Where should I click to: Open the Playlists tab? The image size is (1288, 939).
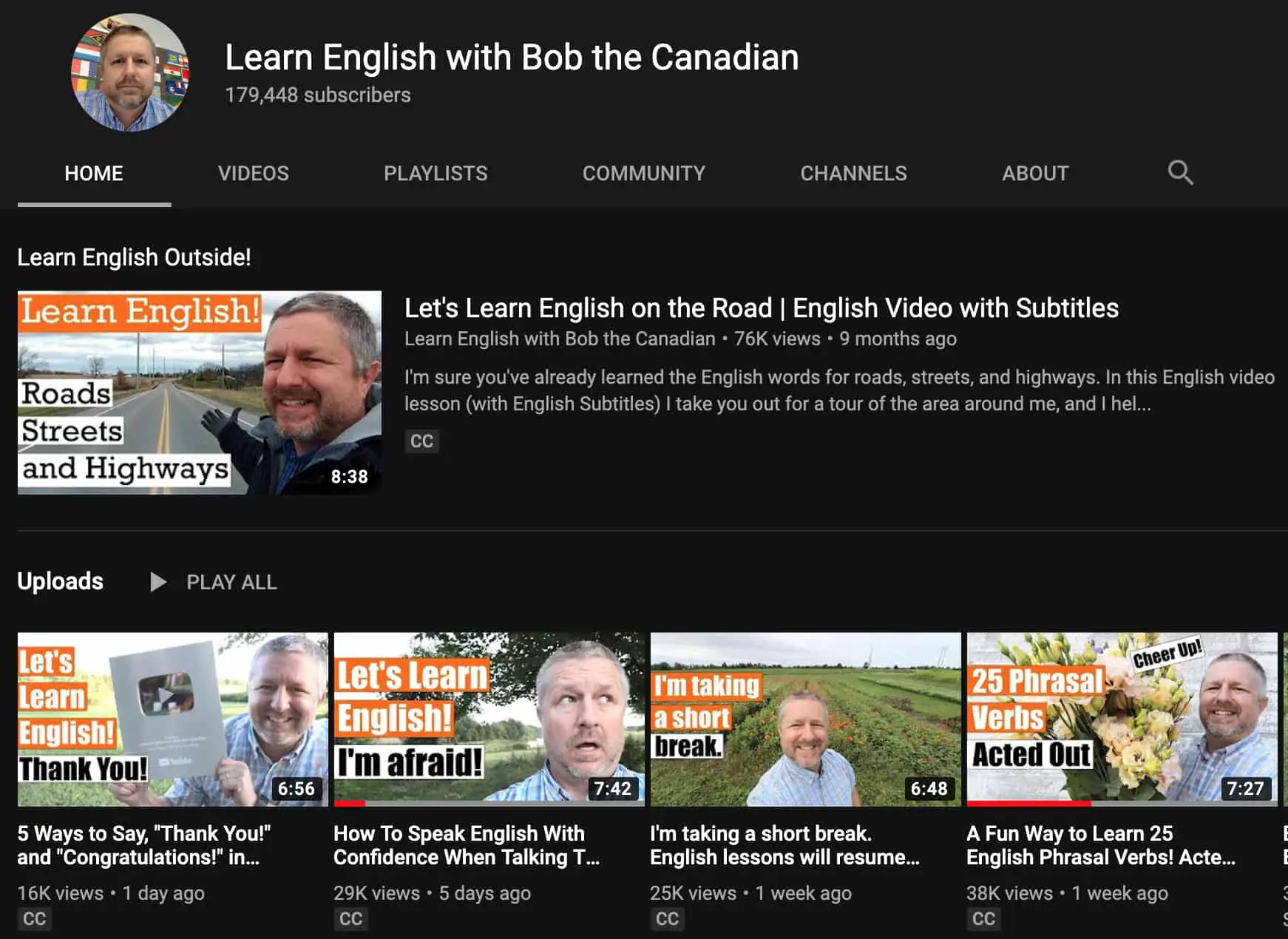(x=435, y=173)
